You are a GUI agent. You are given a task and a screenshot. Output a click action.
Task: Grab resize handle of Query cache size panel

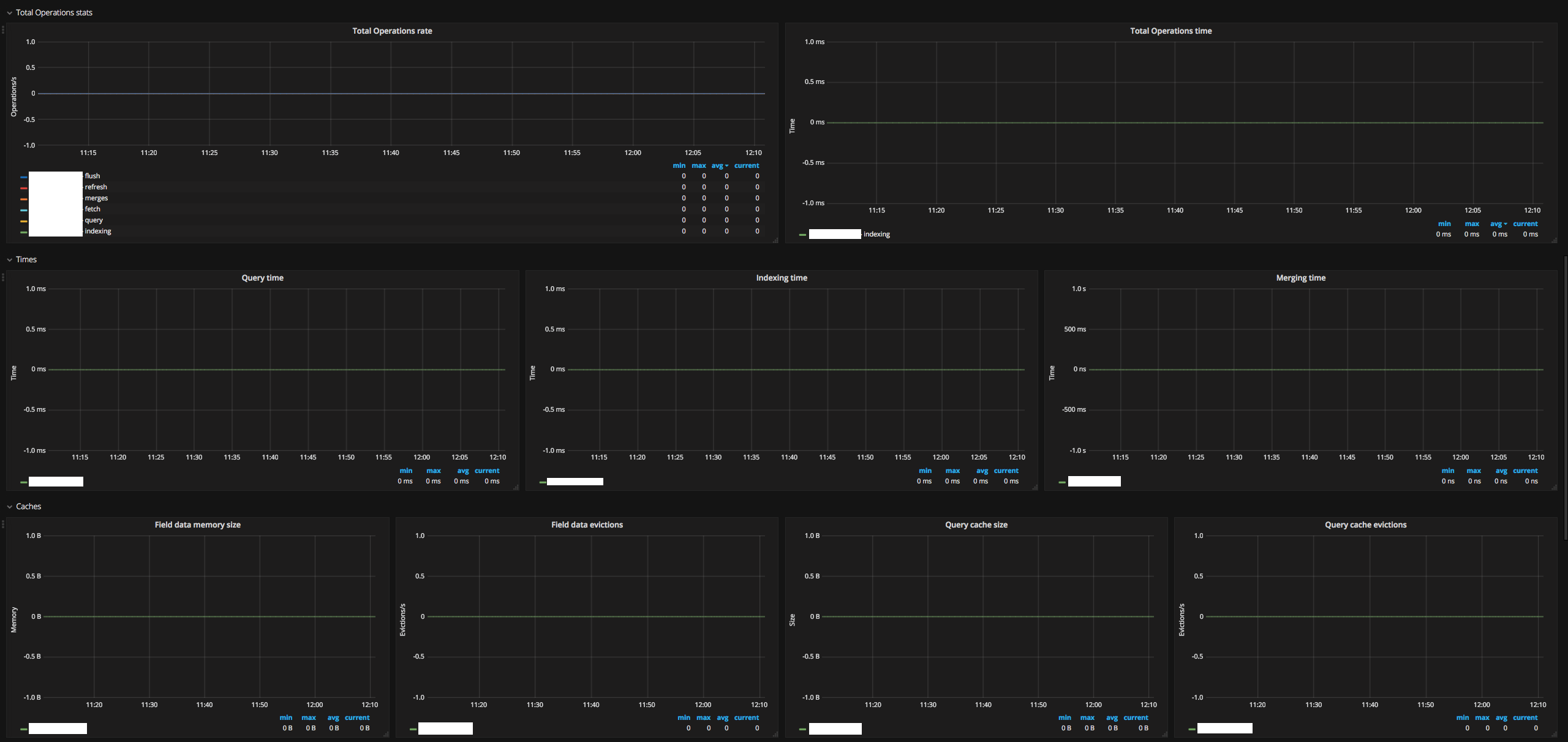pos(1164,734)
